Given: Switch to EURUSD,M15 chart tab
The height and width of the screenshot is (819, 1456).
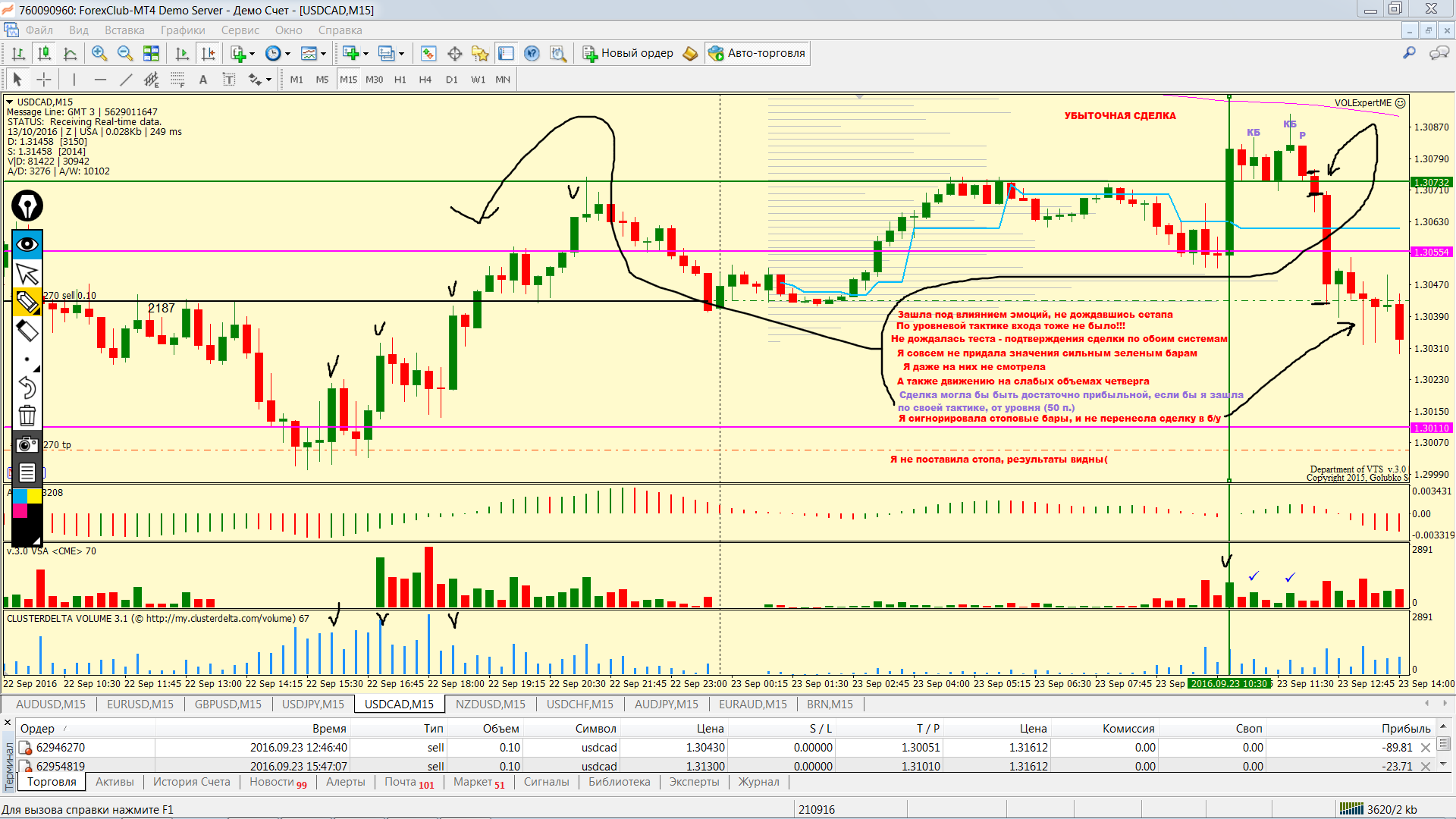Looking at the screenshot, I should [x=140, y=704].
